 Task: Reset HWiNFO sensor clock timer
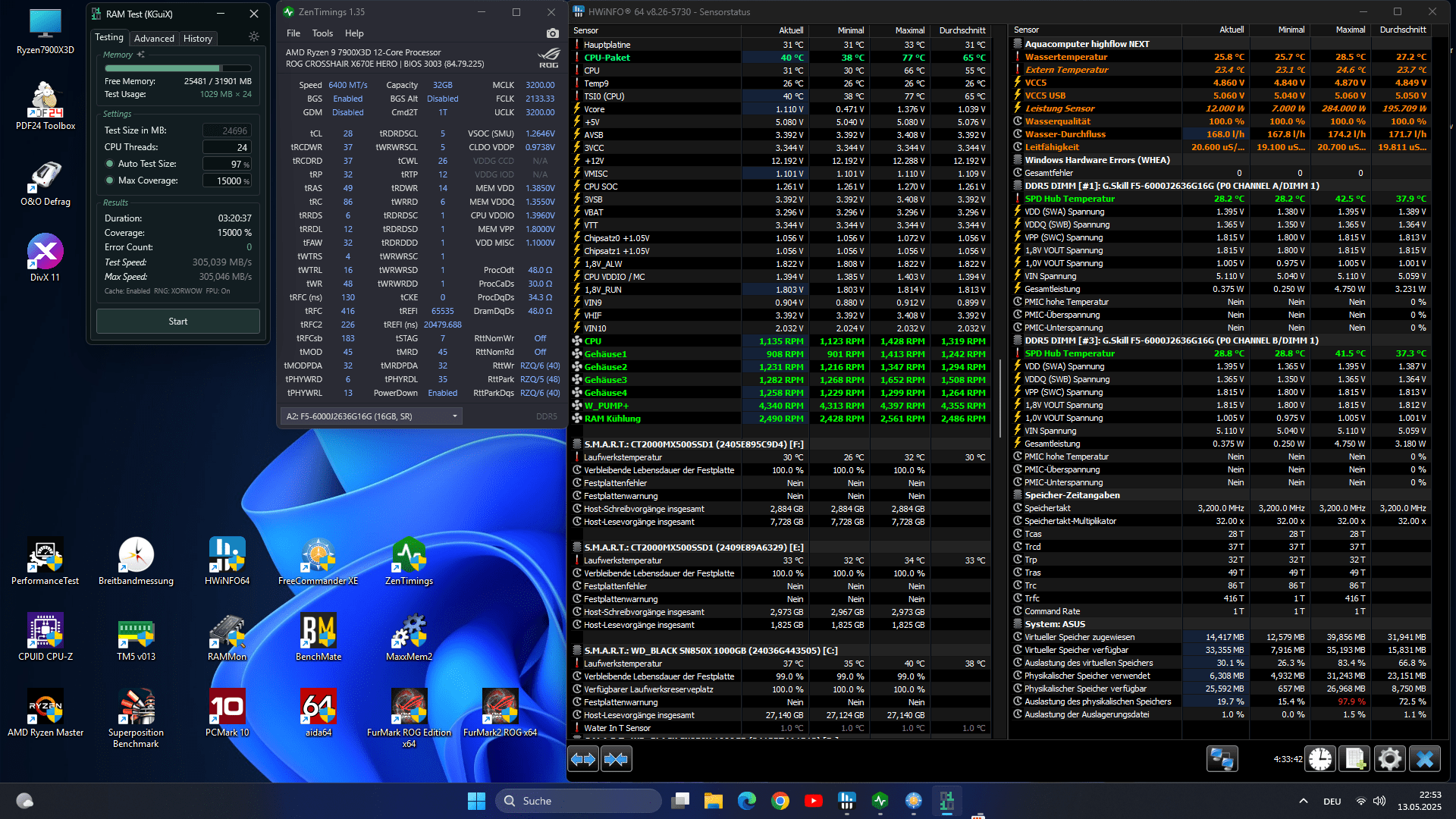[1320, 759]
